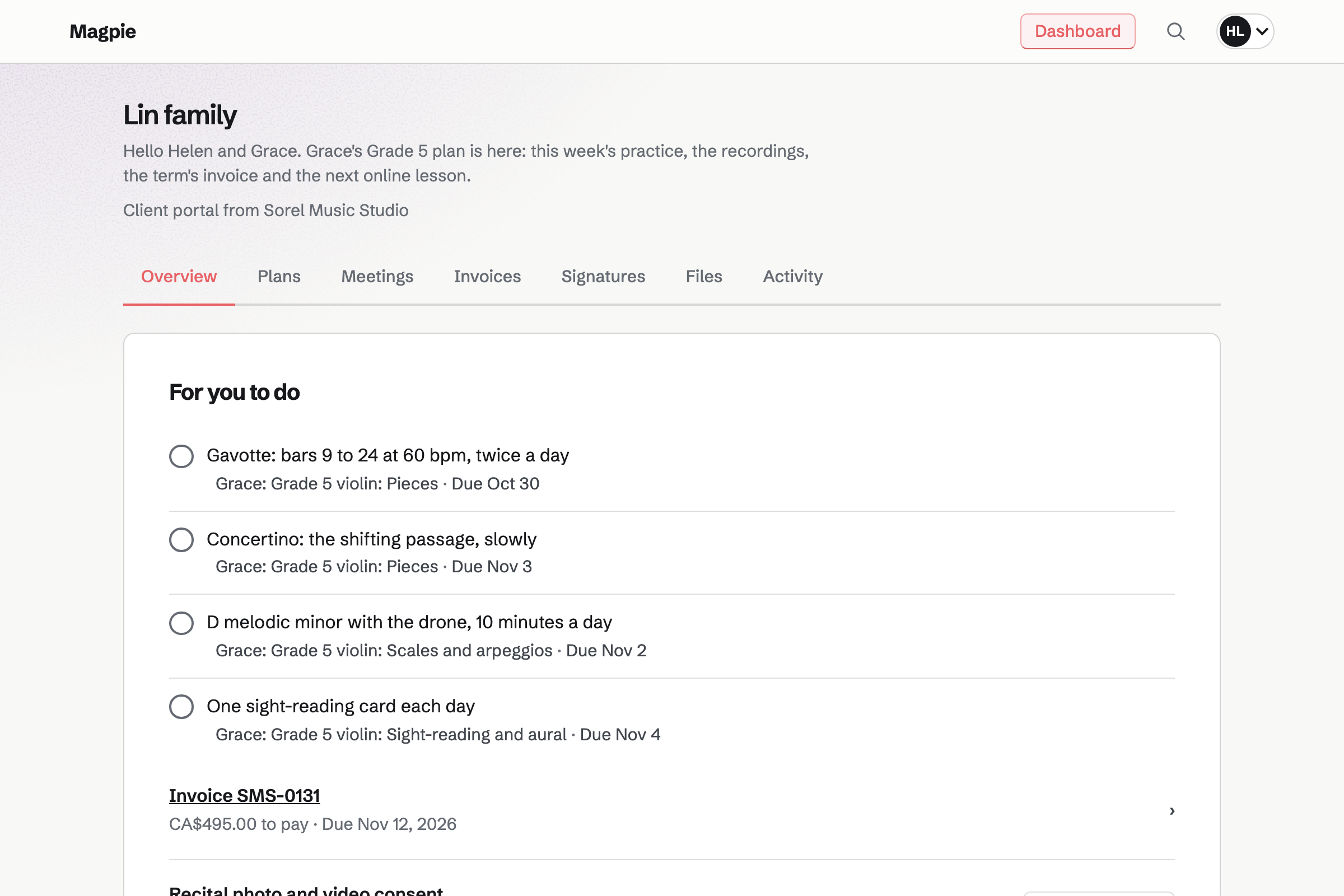Switch to the Plans tab

coord(279,277)
